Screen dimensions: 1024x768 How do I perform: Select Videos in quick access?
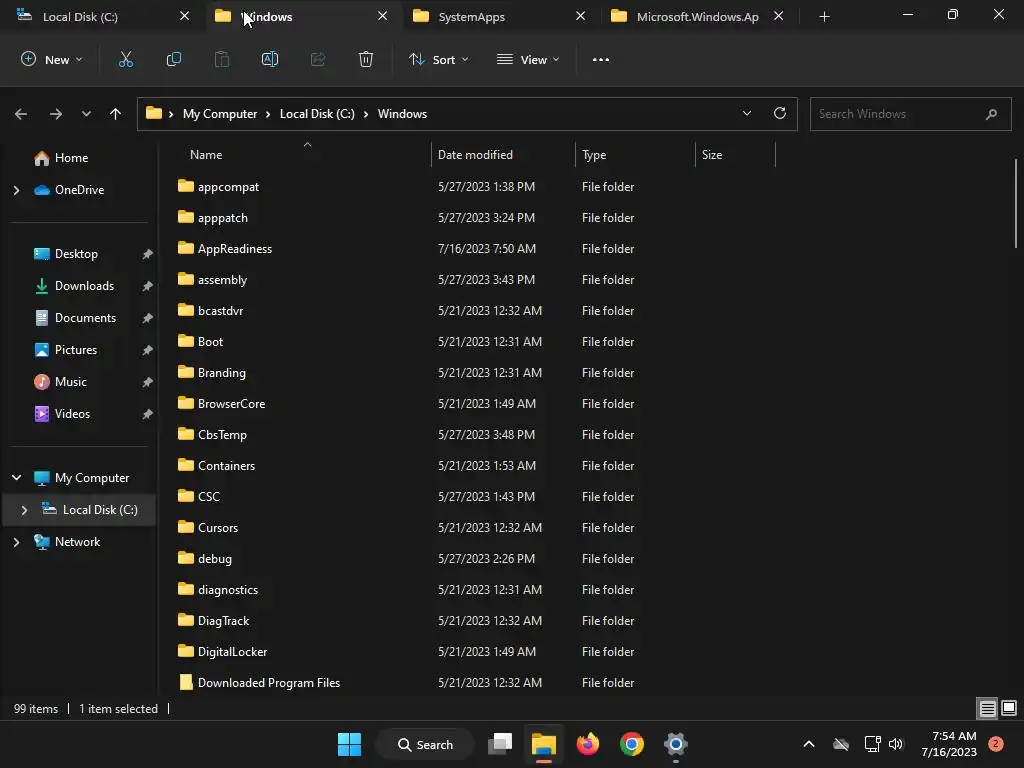coord(72,414)
